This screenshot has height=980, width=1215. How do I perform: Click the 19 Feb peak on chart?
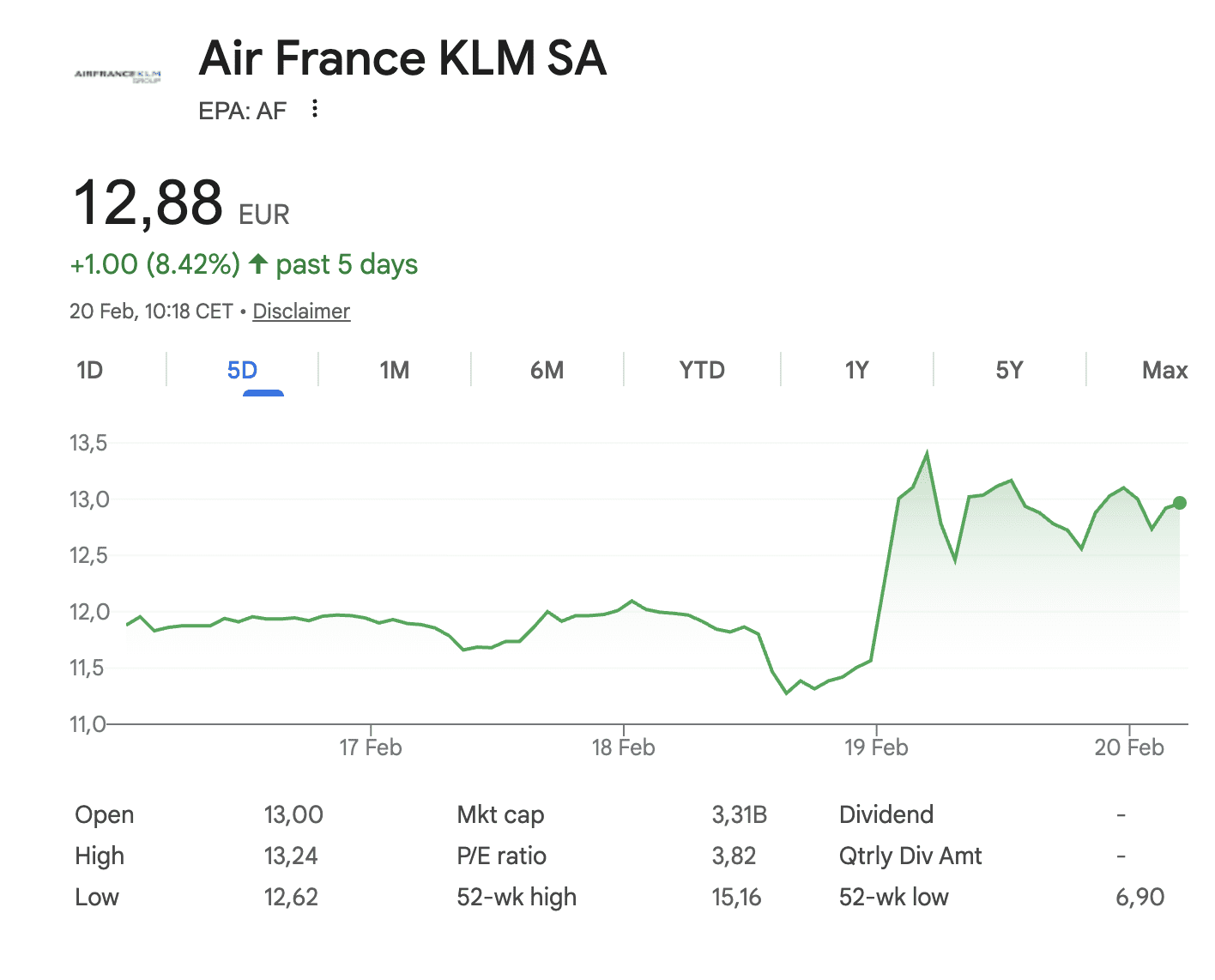pos(927,453)
